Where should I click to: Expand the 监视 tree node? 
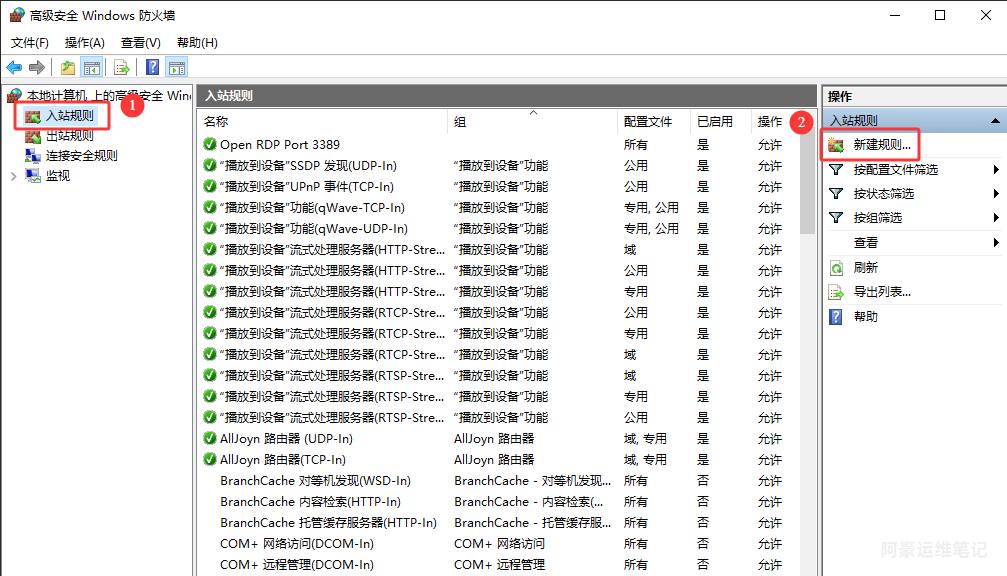pos(13,175)
